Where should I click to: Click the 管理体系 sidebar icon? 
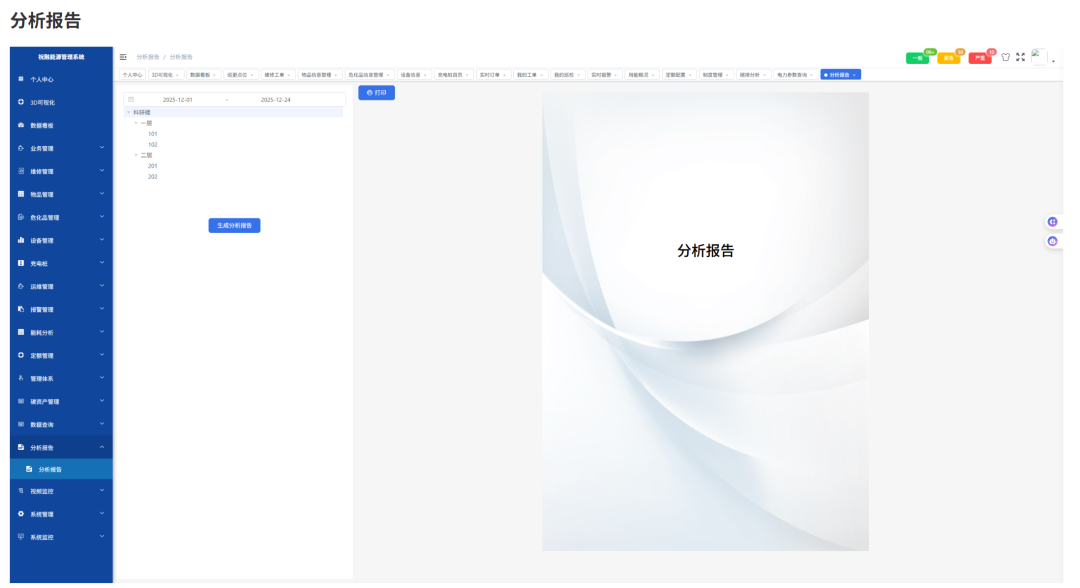click(21, 379)
